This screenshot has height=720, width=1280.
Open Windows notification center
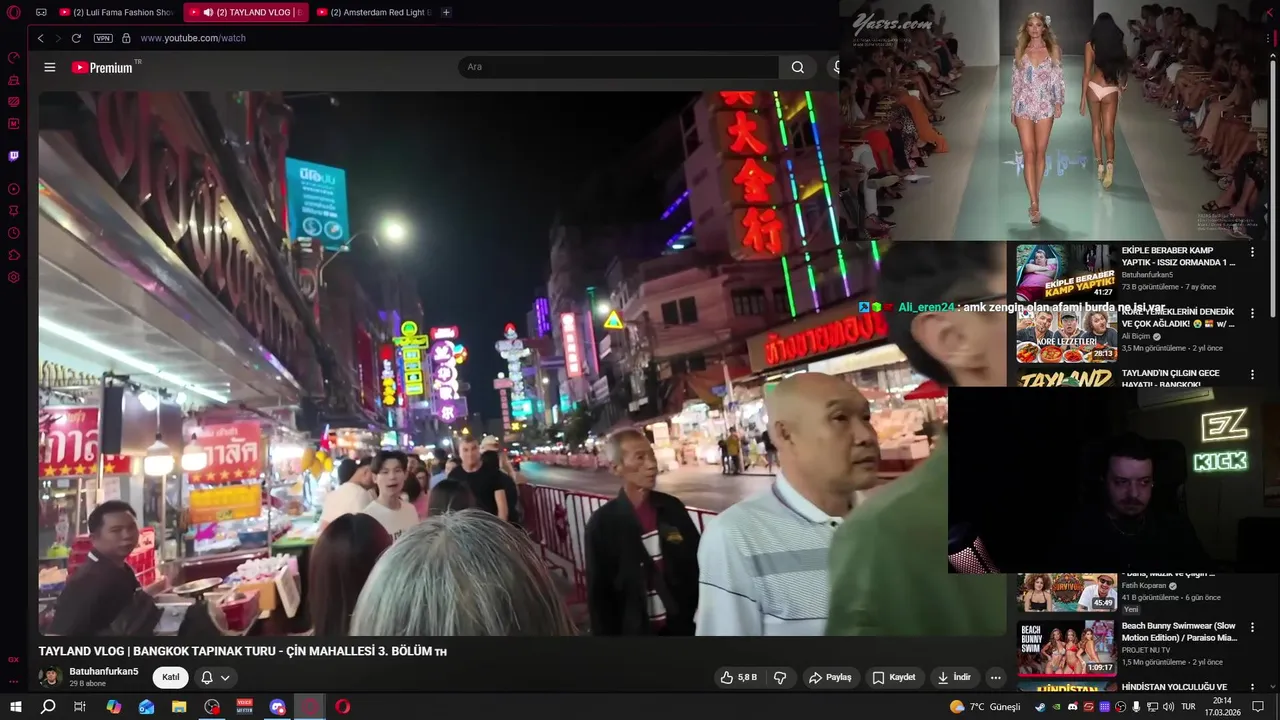1258,707
